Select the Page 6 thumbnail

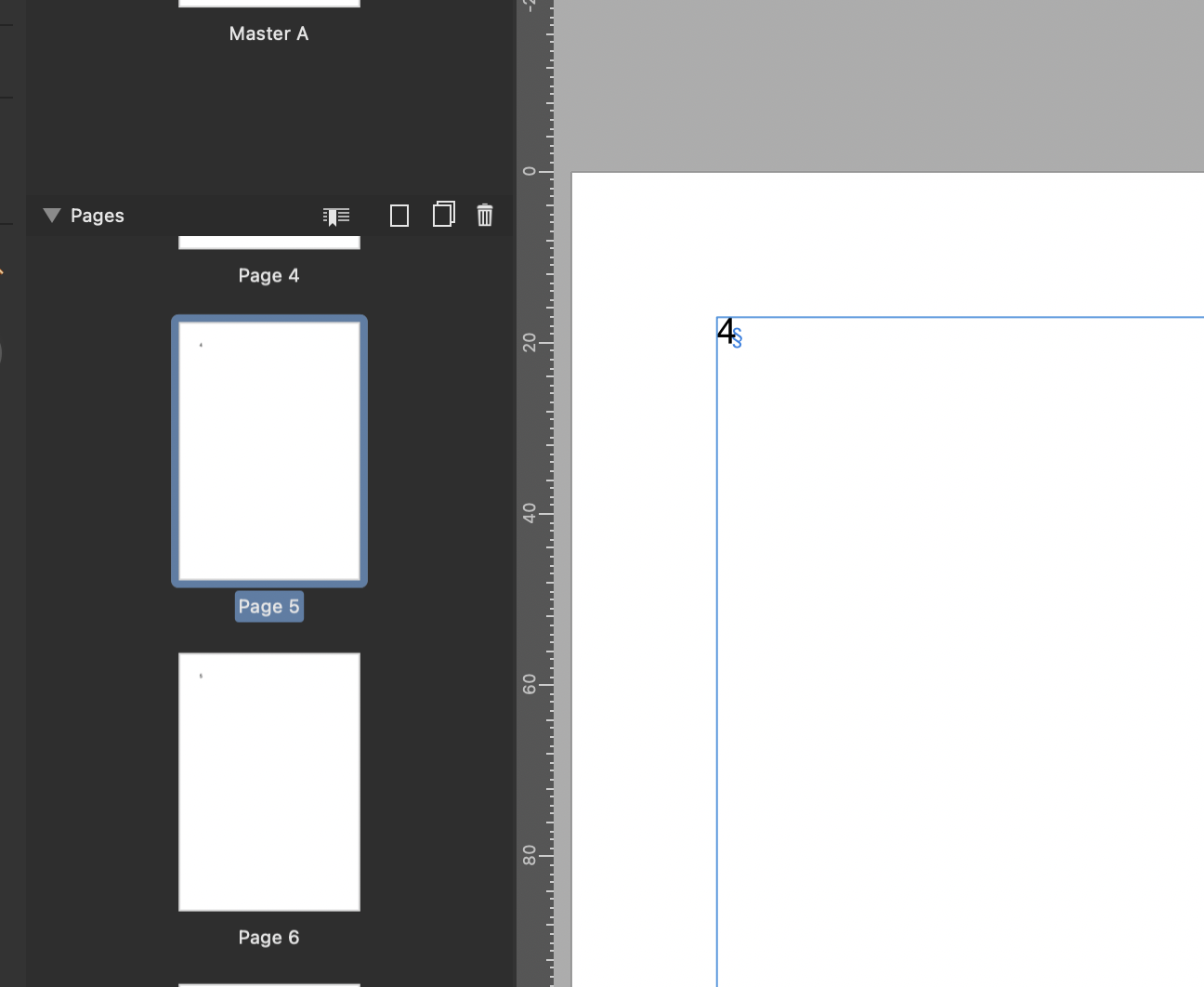pyautogui.click(x=268, y=781)
